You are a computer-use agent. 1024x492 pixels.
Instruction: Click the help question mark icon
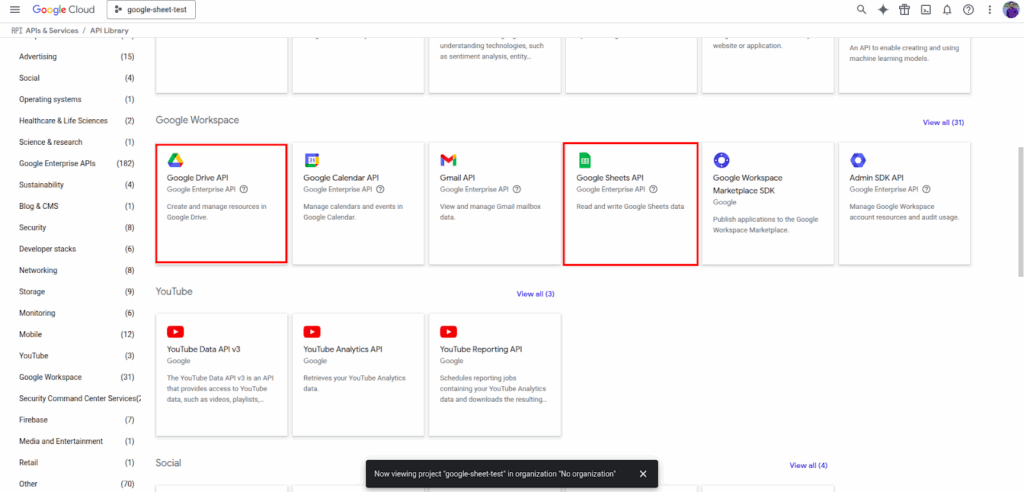coord(968,10)
